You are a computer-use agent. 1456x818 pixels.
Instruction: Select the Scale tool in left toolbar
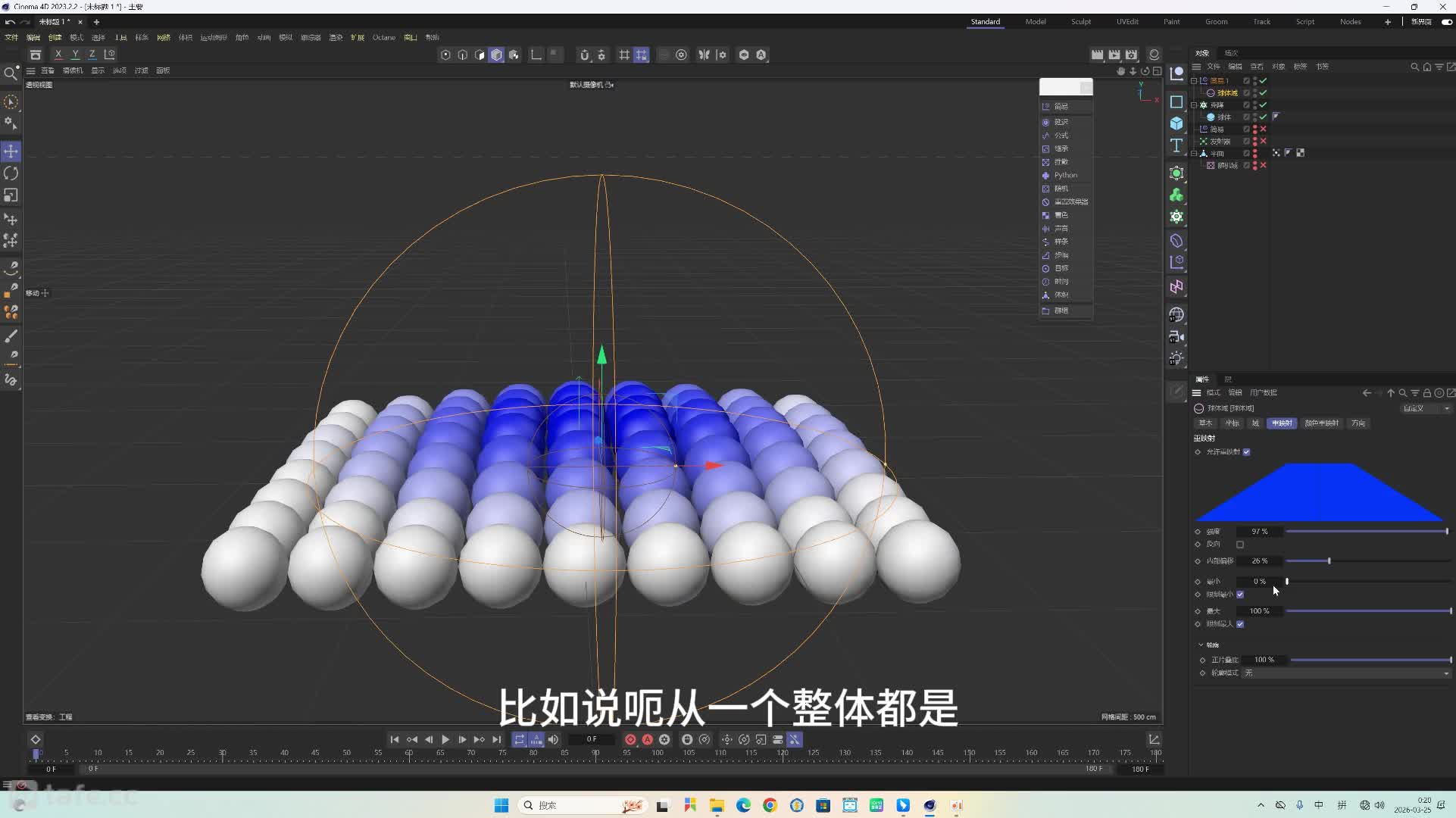(x=11, y=195)
